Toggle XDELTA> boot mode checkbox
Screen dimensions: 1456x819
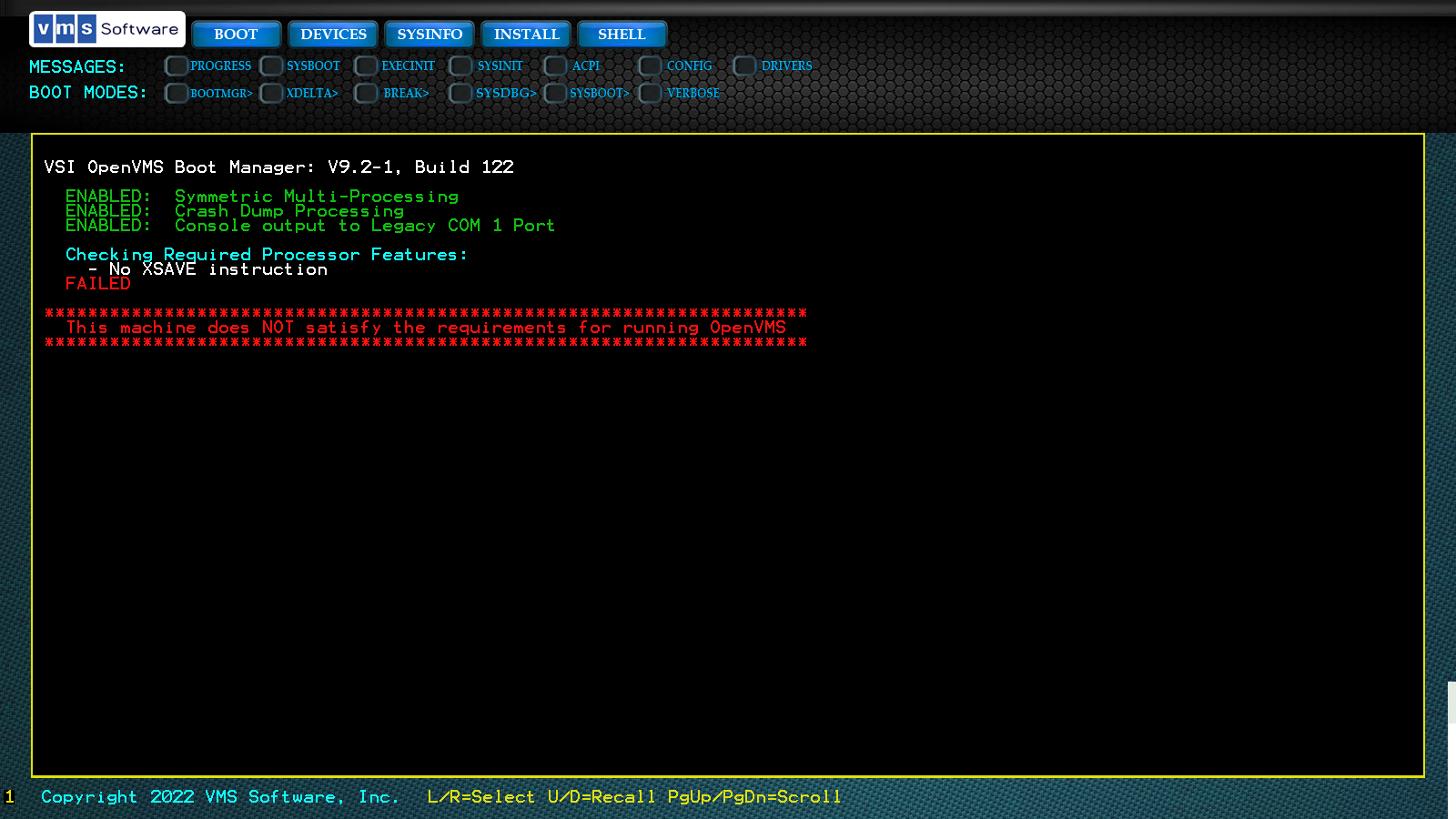click(271, 93)
